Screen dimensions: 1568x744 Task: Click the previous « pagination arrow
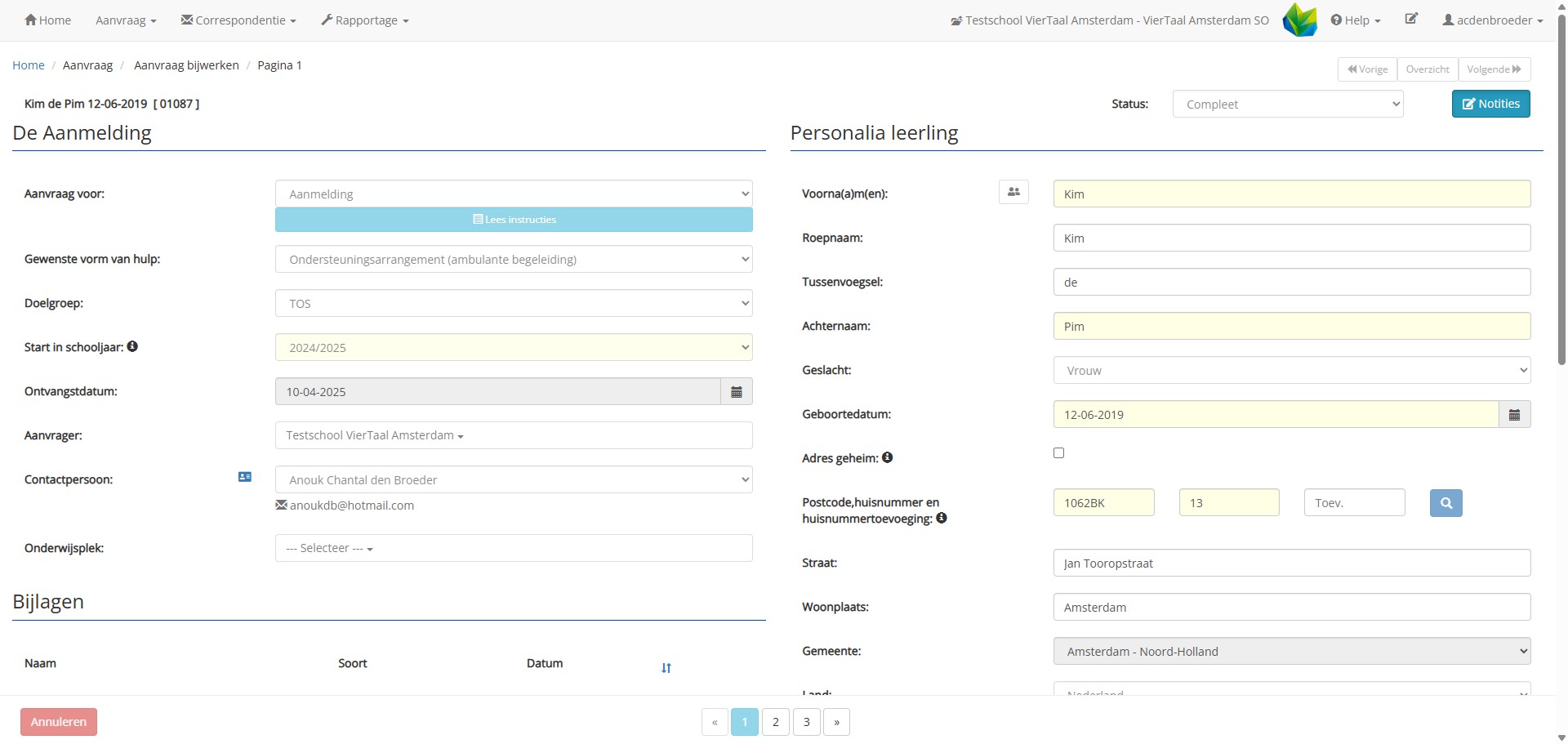tap(715, 722)
